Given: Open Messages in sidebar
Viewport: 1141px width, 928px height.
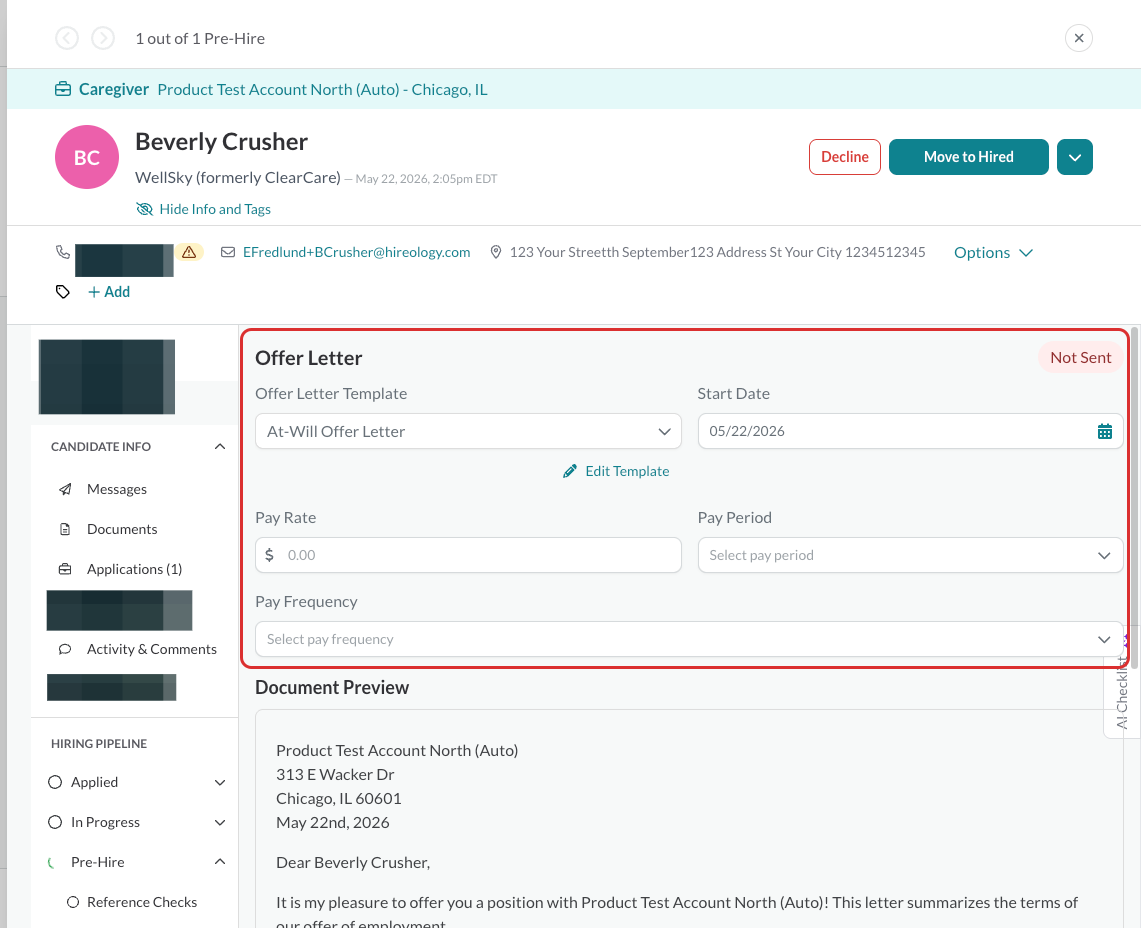Looking at the screenshot, I should tap(116, 489).
